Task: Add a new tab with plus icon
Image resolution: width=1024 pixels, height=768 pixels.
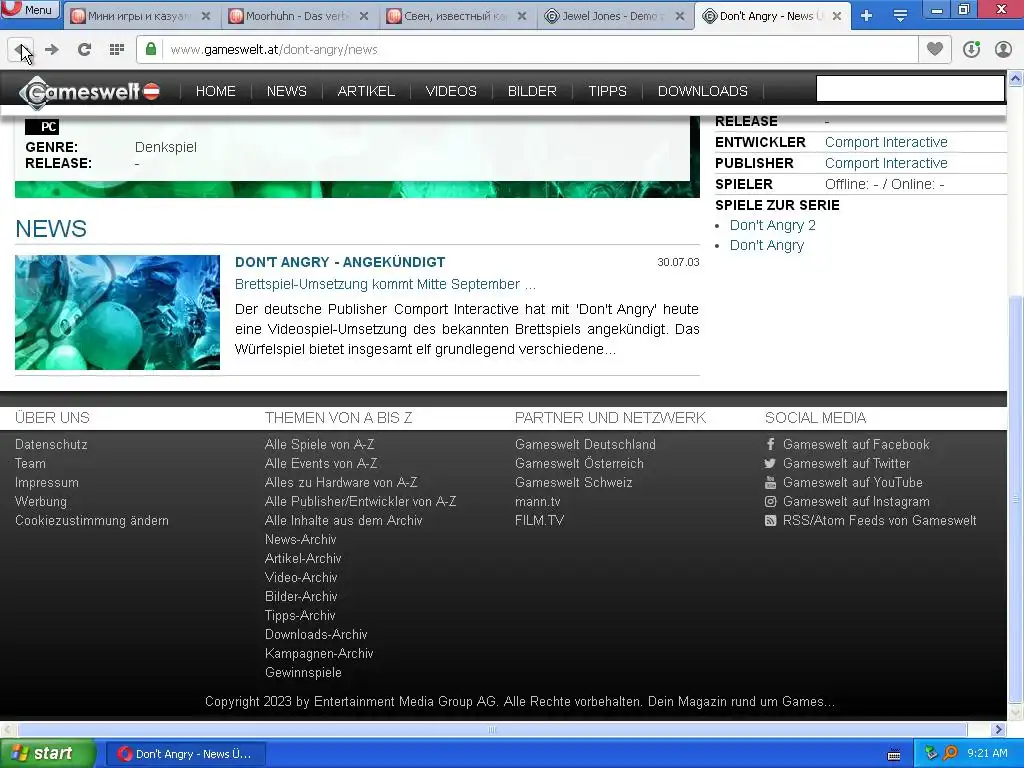Action: tap(867, 16)
